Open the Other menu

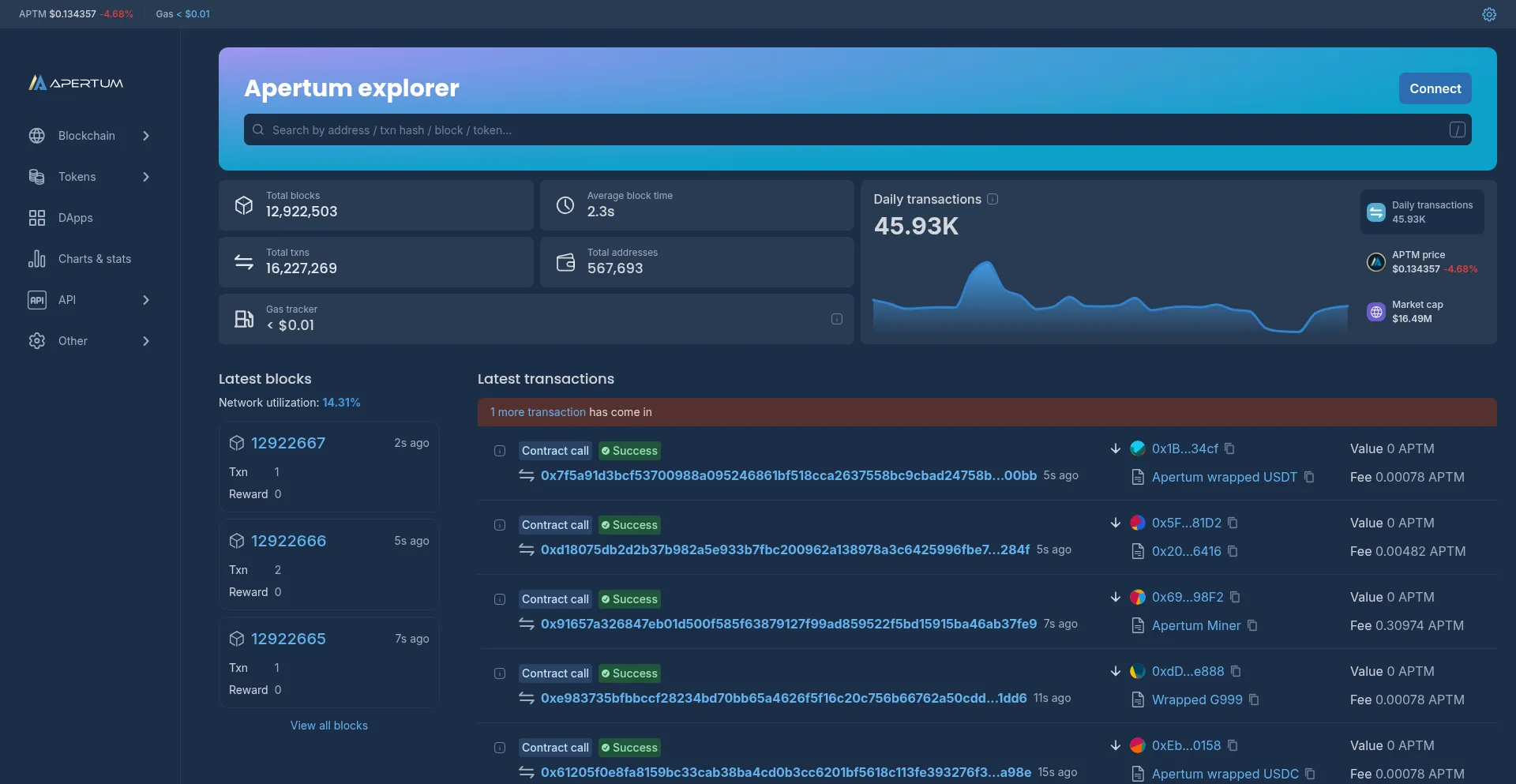coord(90,341)
